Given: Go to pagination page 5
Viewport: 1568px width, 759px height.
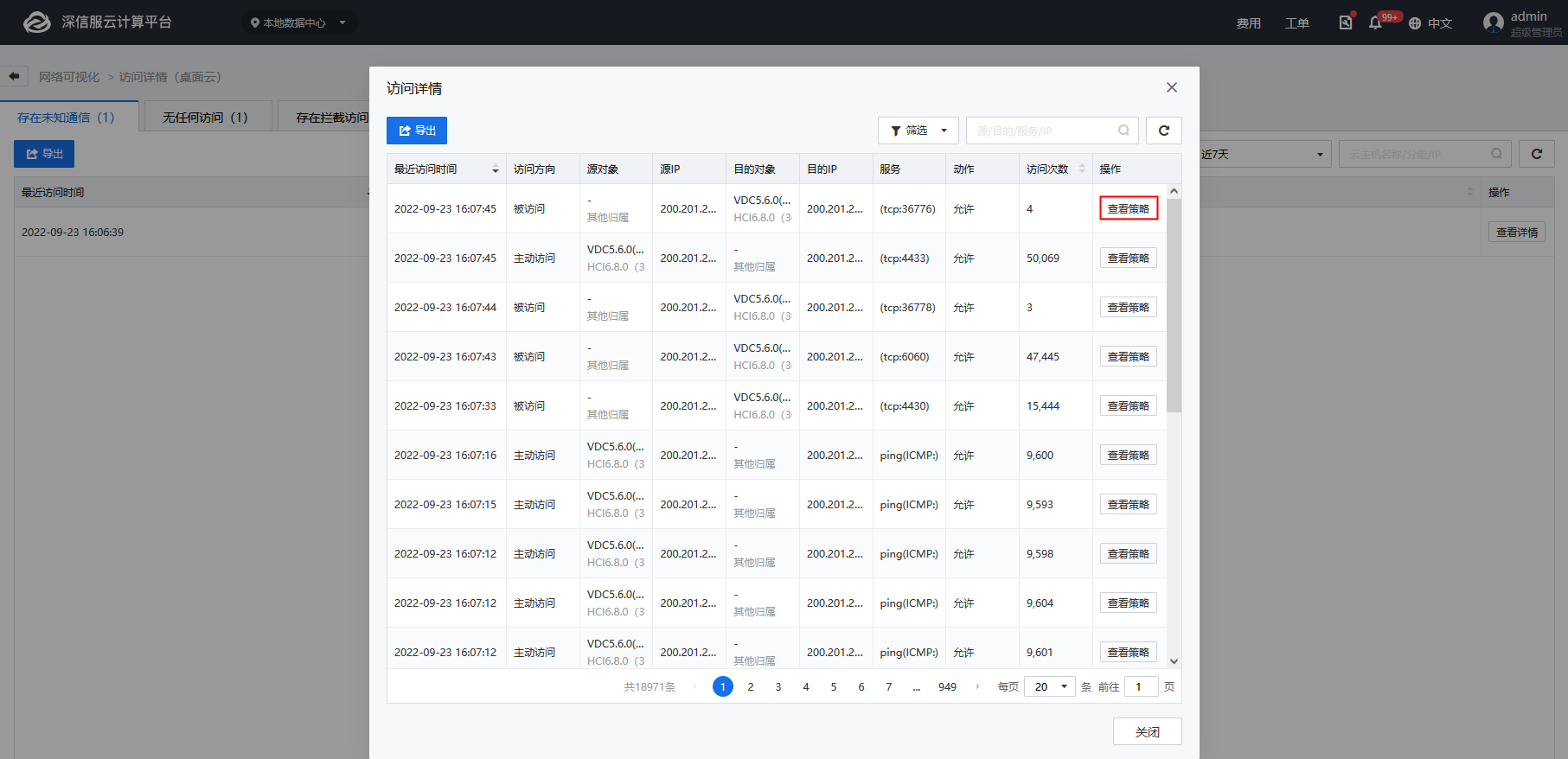Looking at the screenshot, I should (x=834, y=686).
